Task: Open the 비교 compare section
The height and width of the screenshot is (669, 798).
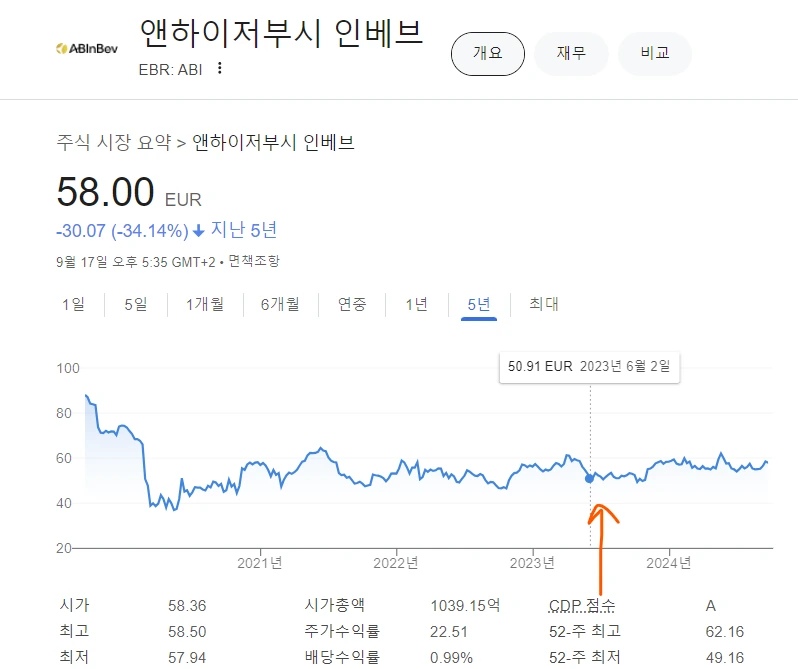Action: [654, 53]
